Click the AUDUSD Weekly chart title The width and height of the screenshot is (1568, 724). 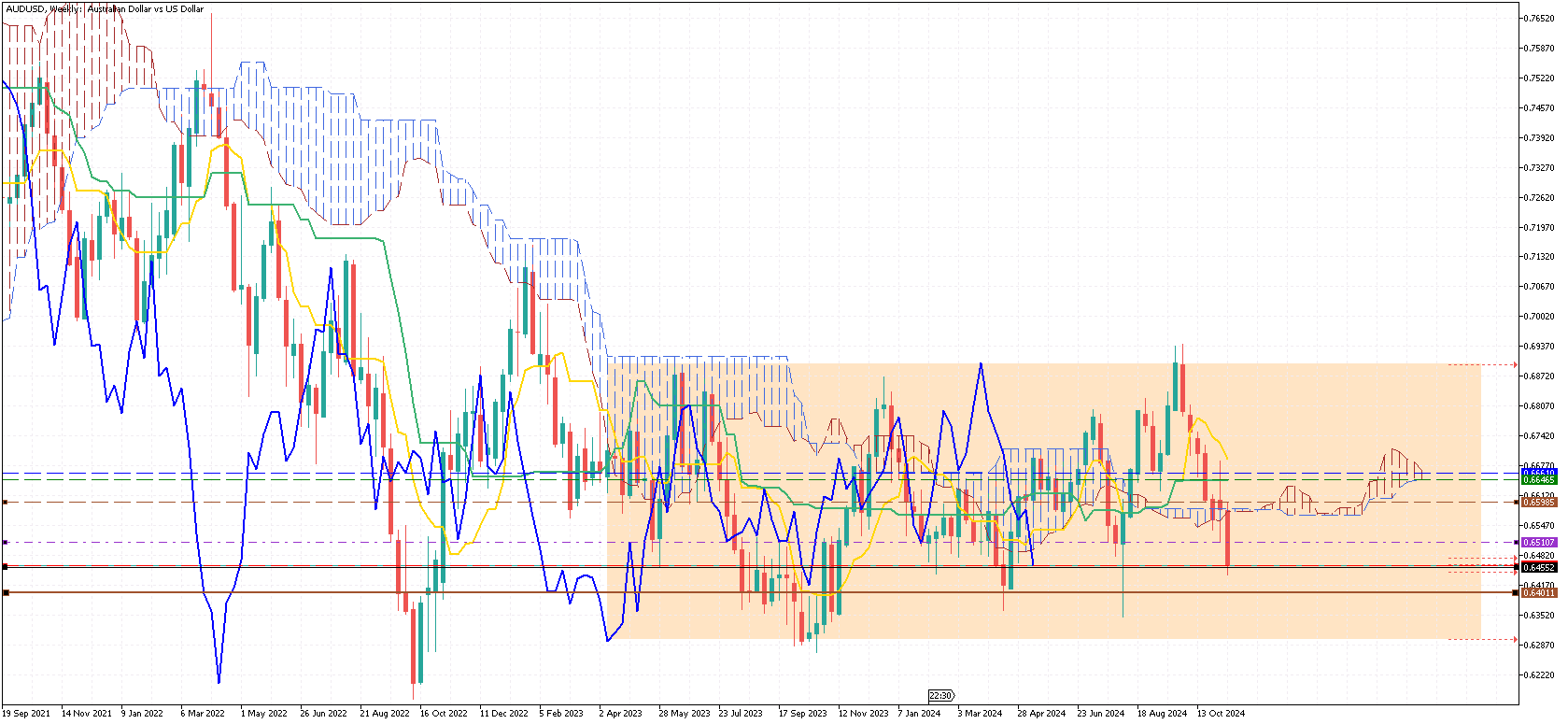coord(105,8)
